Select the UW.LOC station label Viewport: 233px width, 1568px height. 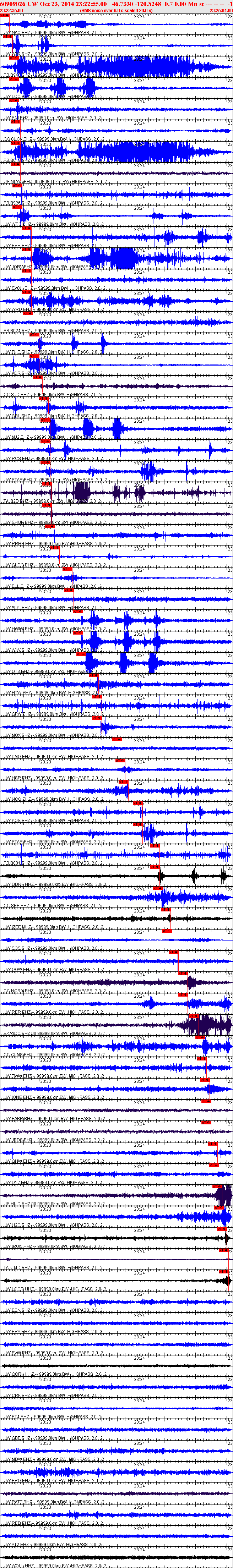(x=53, y=96)
